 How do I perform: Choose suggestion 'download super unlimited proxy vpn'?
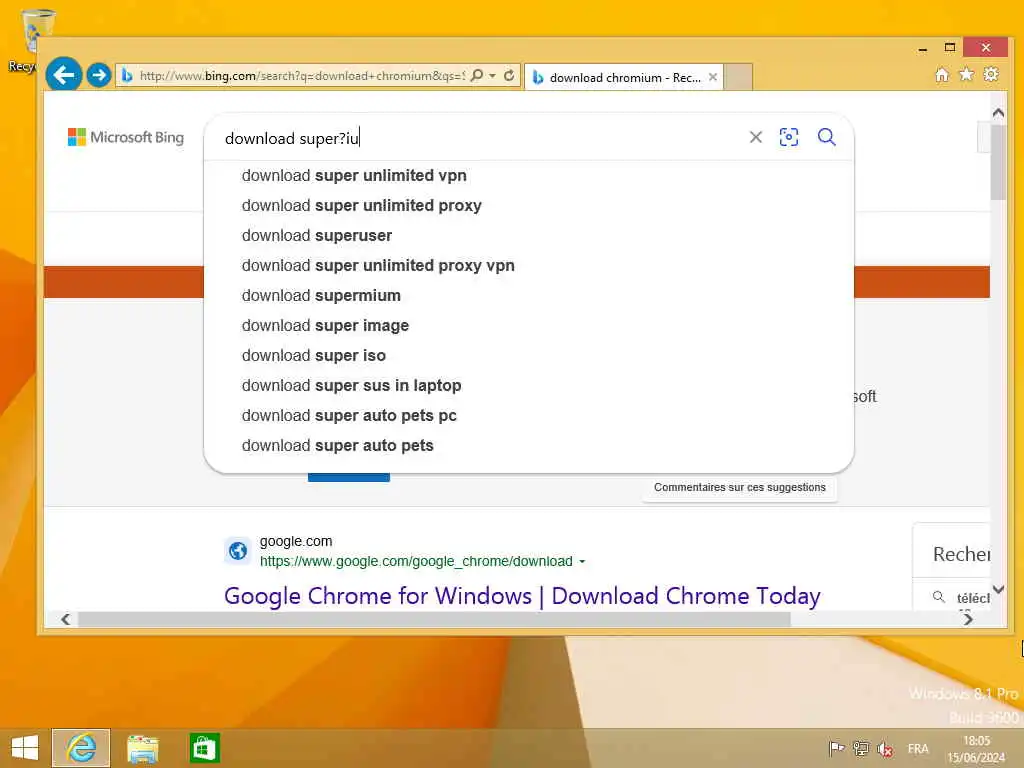coord(529,266)
